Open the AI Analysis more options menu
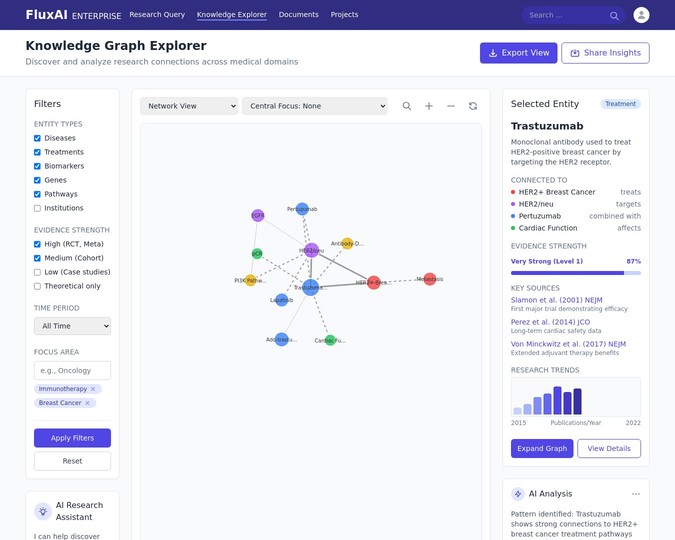 (636, 494)
